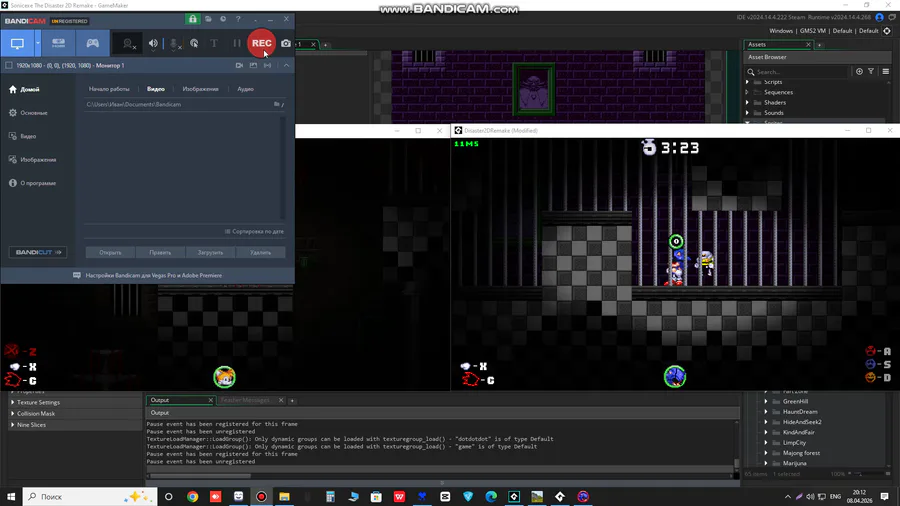Click Сортировка по дате sorting option
This screenshot has height=506, width=900.
[254, 231]
